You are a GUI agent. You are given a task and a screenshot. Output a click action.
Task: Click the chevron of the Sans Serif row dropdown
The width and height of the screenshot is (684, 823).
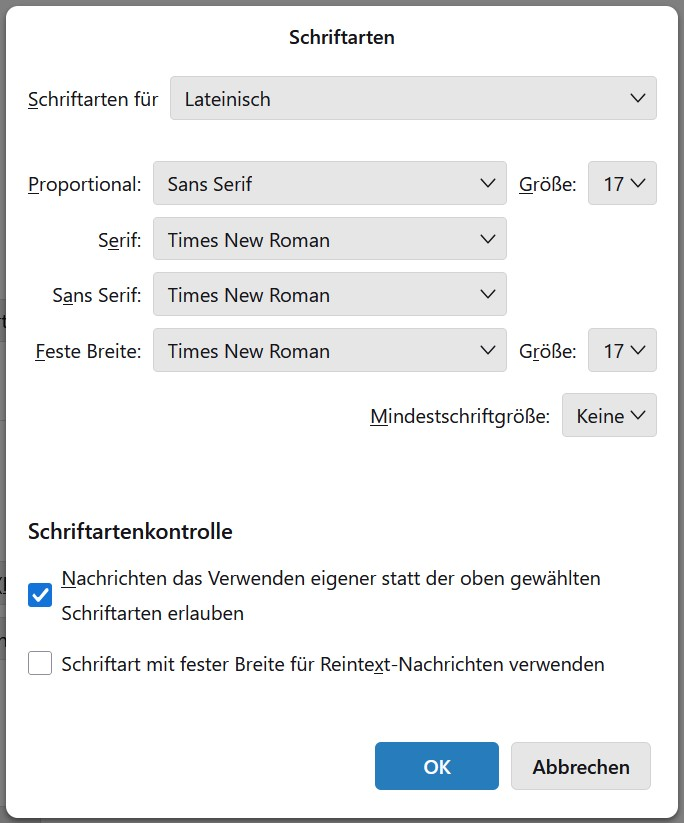click(488, 295)
